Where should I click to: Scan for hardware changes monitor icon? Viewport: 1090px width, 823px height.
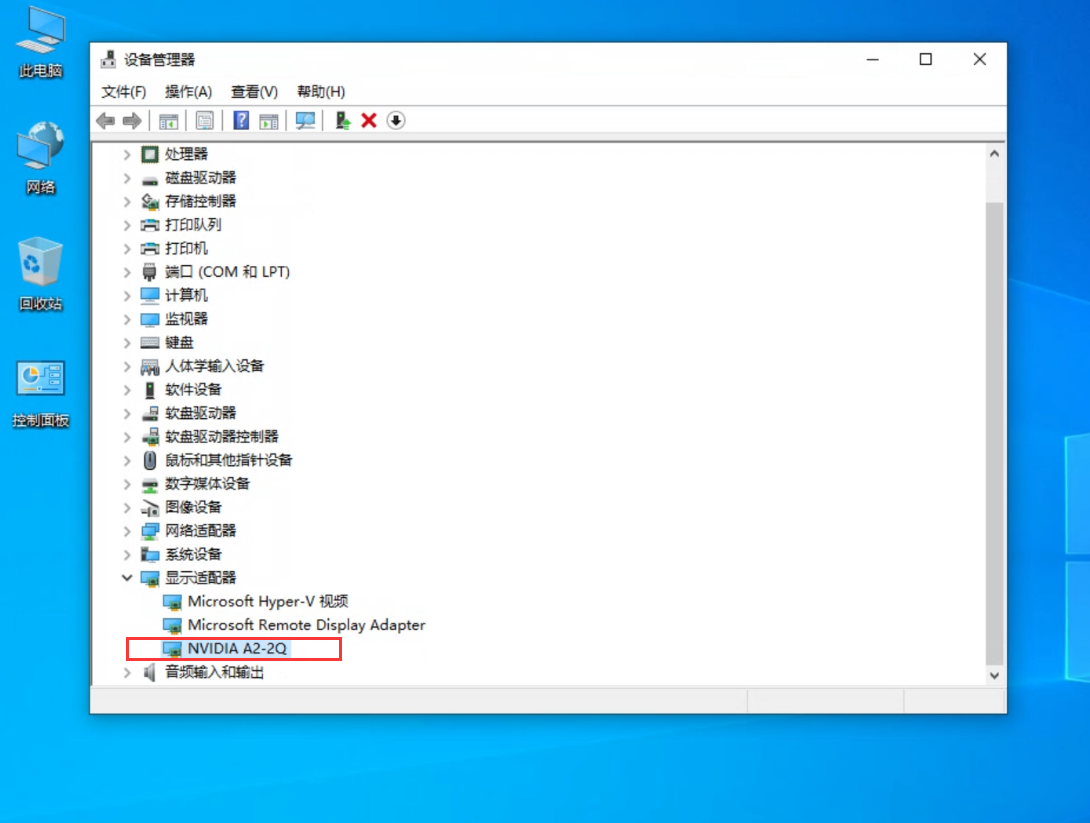[305, 121]
